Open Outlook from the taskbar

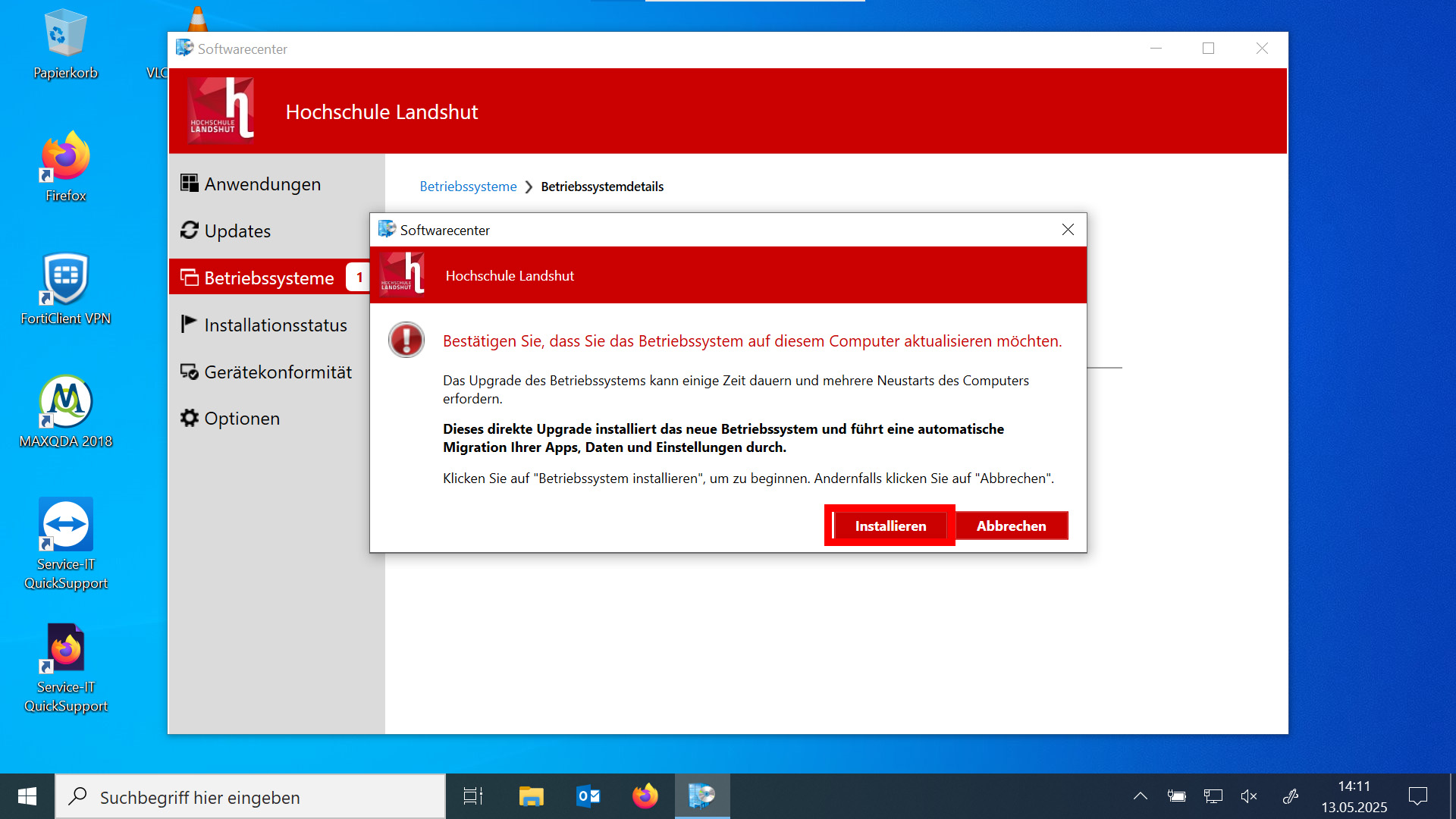point(587,796)
